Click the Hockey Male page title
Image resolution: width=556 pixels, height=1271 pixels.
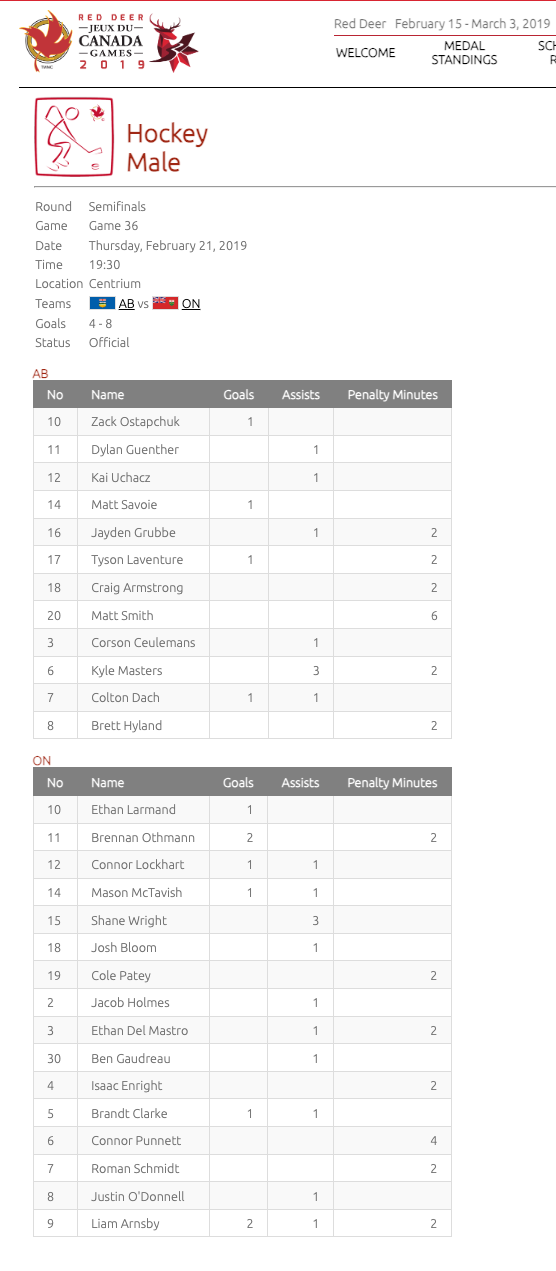167,148
